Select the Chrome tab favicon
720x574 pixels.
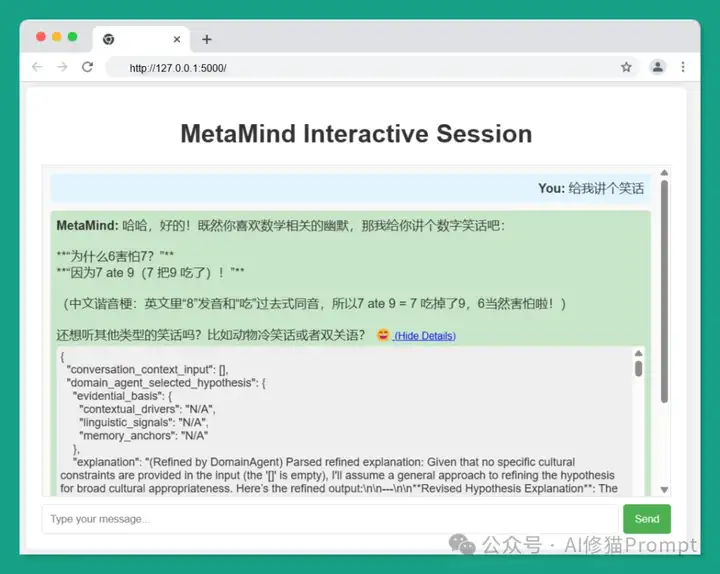(108, 39)
